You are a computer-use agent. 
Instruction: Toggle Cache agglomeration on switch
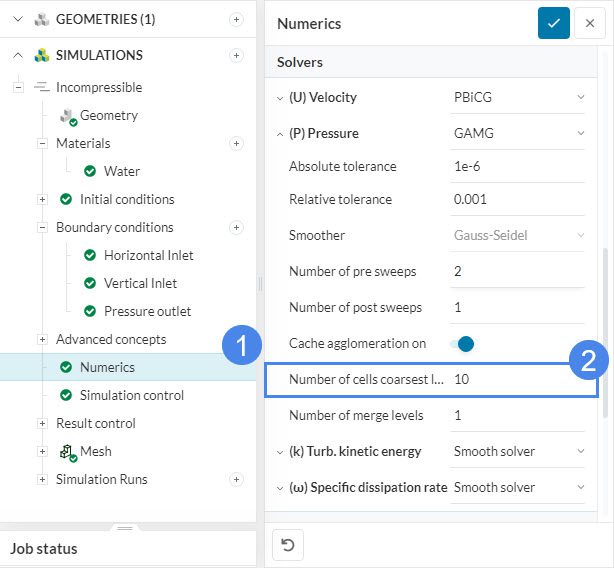(462, 343)
